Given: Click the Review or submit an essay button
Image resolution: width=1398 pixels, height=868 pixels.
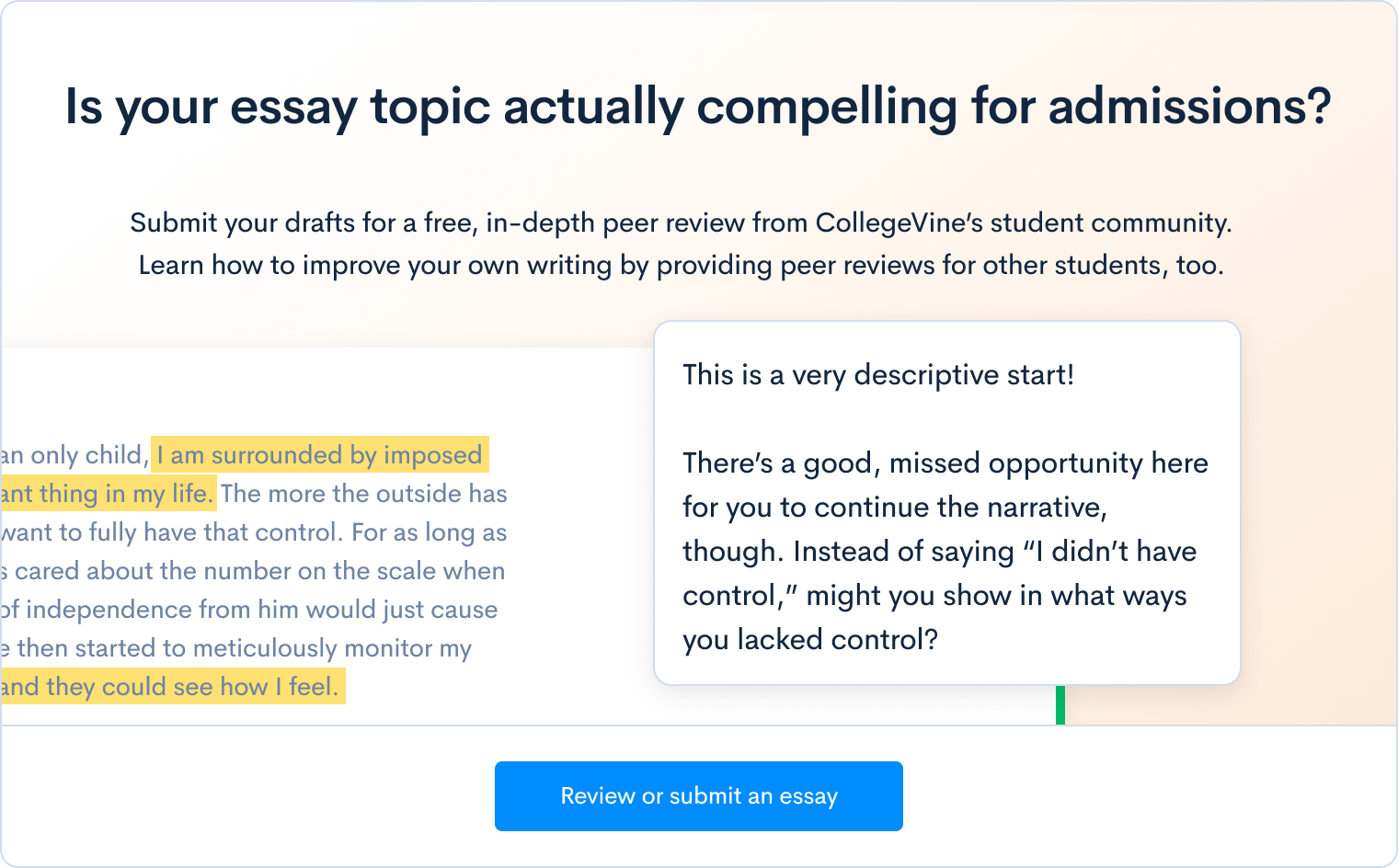Looking at the screenshot, I should (x=698, y=796).
